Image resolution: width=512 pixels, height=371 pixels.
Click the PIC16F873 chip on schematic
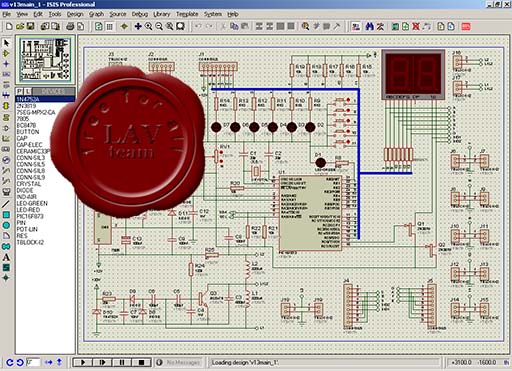[310, 213]
